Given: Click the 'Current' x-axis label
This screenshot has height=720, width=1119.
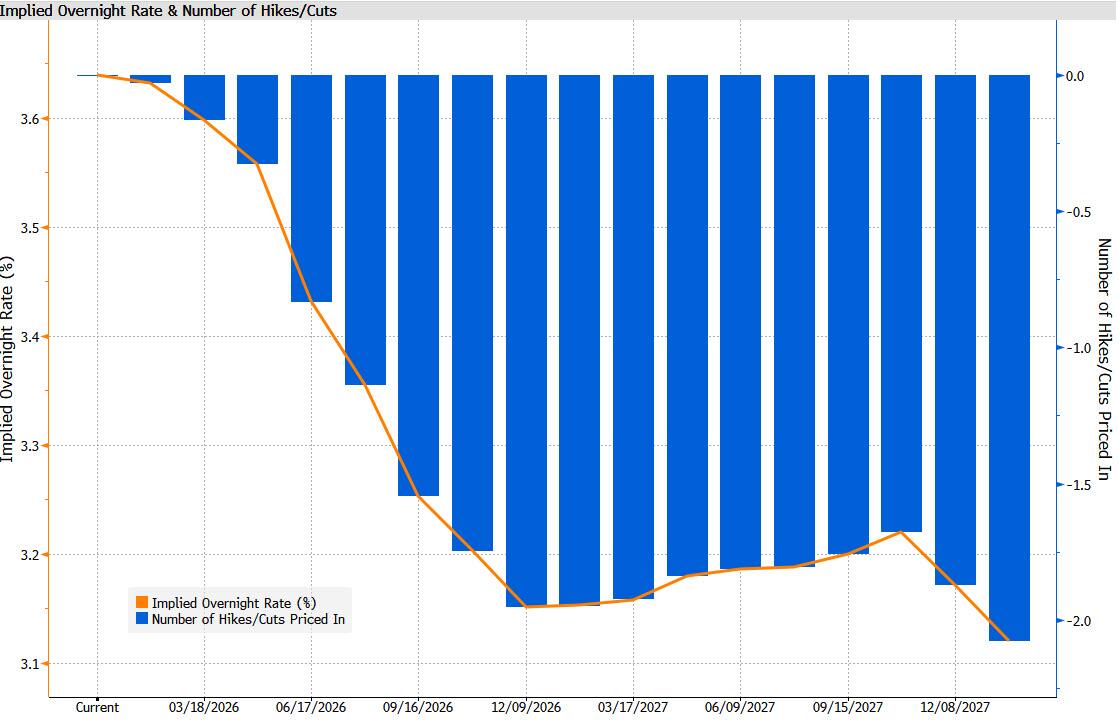Looking at the screenshot, I should [97, 707].
